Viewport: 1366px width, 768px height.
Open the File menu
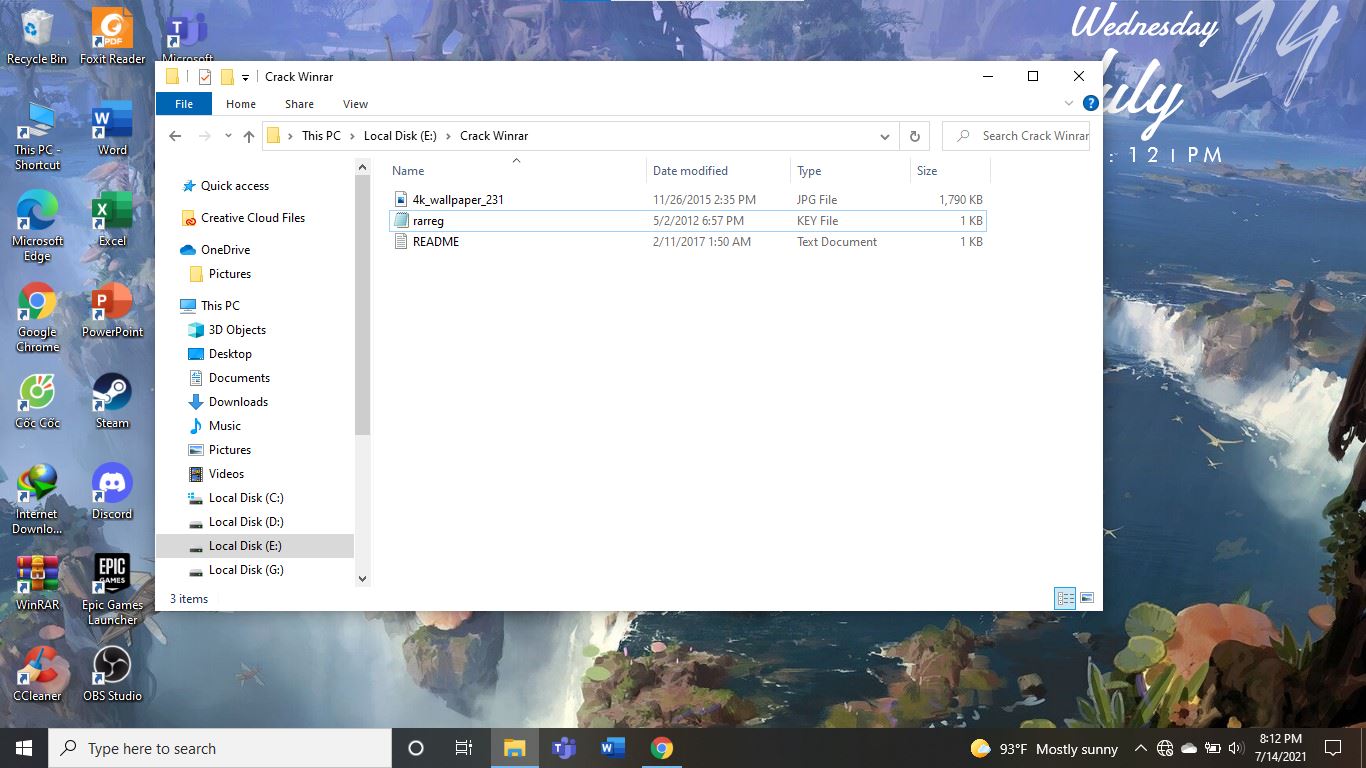183,103
